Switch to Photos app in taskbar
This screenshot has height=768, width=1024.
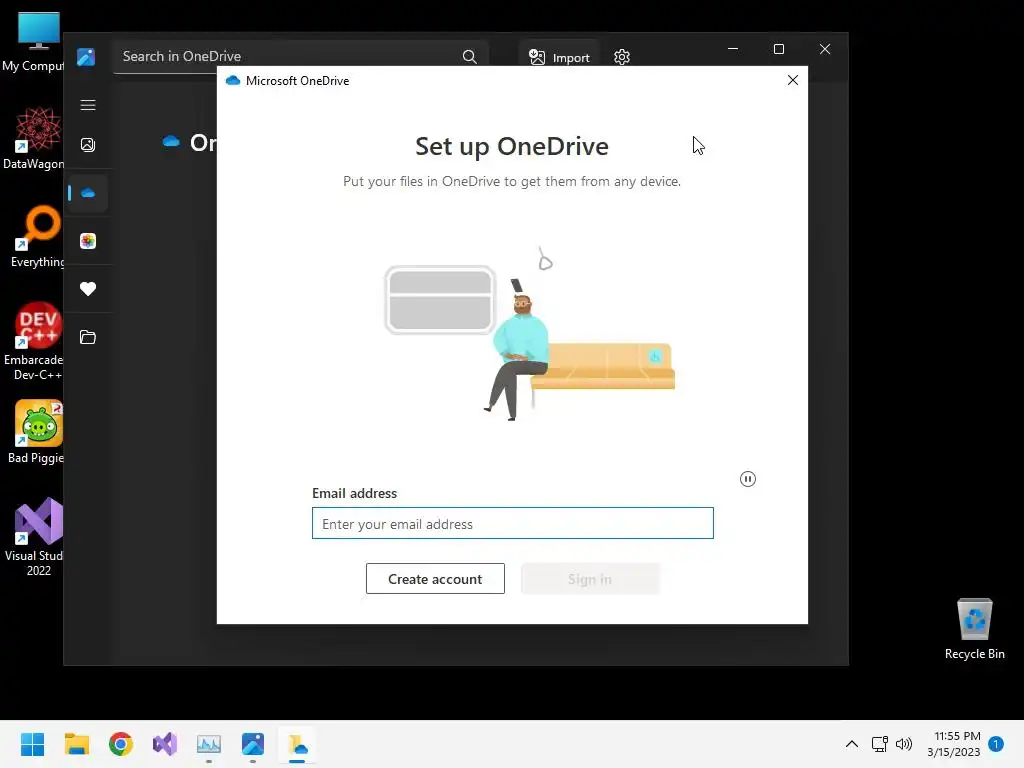(x=253, y=744)
